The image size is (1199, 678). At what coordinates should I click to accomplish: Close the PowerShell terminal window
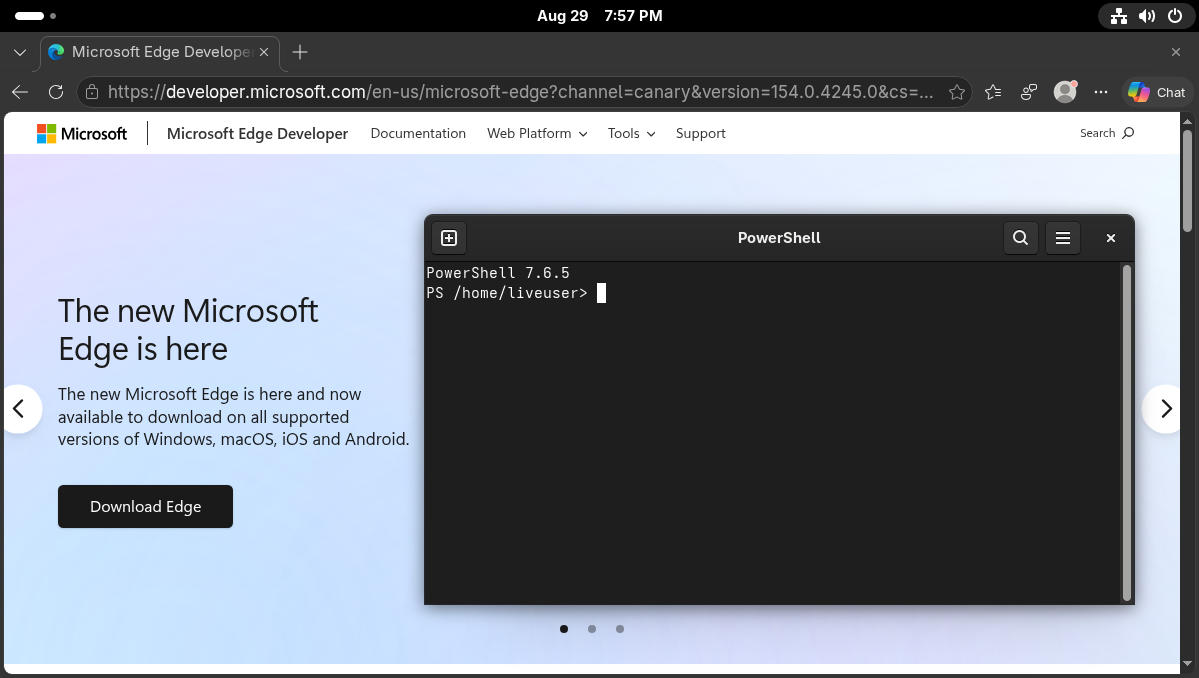[x=1111, y=238]
